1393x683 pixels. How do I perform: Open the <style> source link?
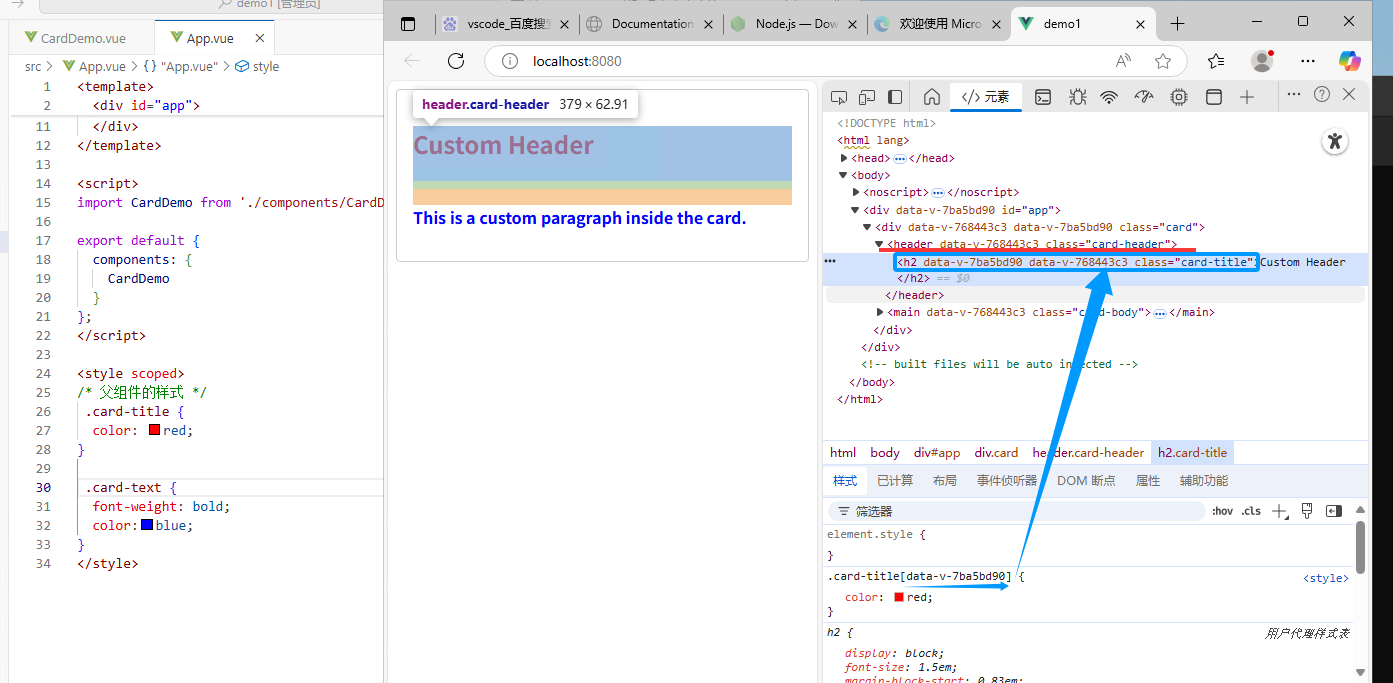[x=1325, y=578]
